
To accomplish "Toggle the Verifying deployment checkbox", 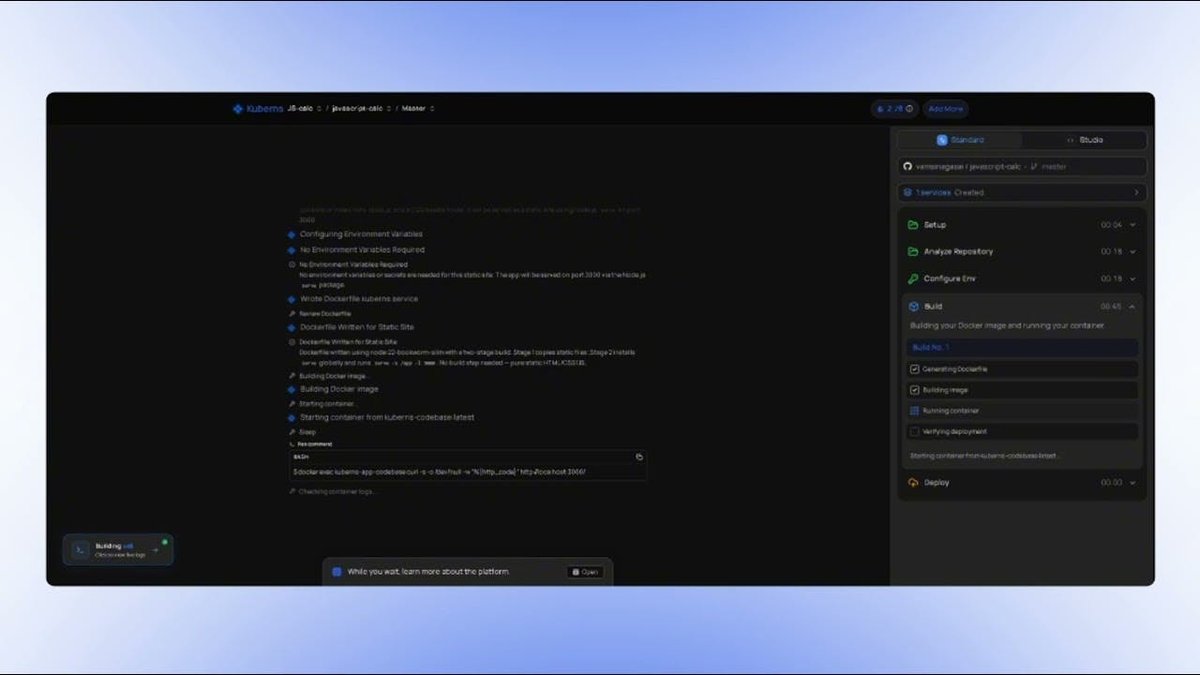I will pyautogui.click(x=914, y=432).
